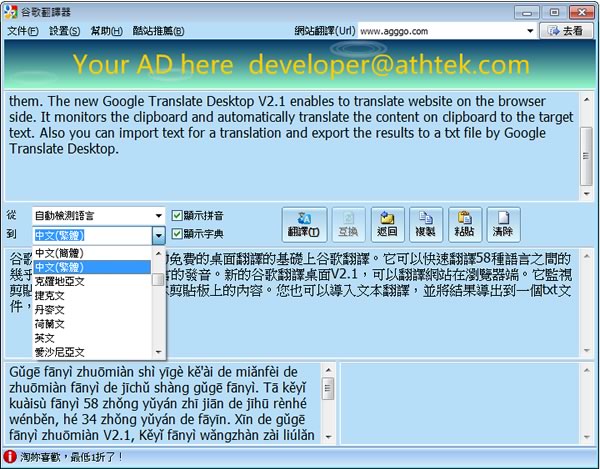Click the source text scrollbar thumb
The height and width of the screenshot is (469, 600).
pyautogui.click(x=586, y=156)
